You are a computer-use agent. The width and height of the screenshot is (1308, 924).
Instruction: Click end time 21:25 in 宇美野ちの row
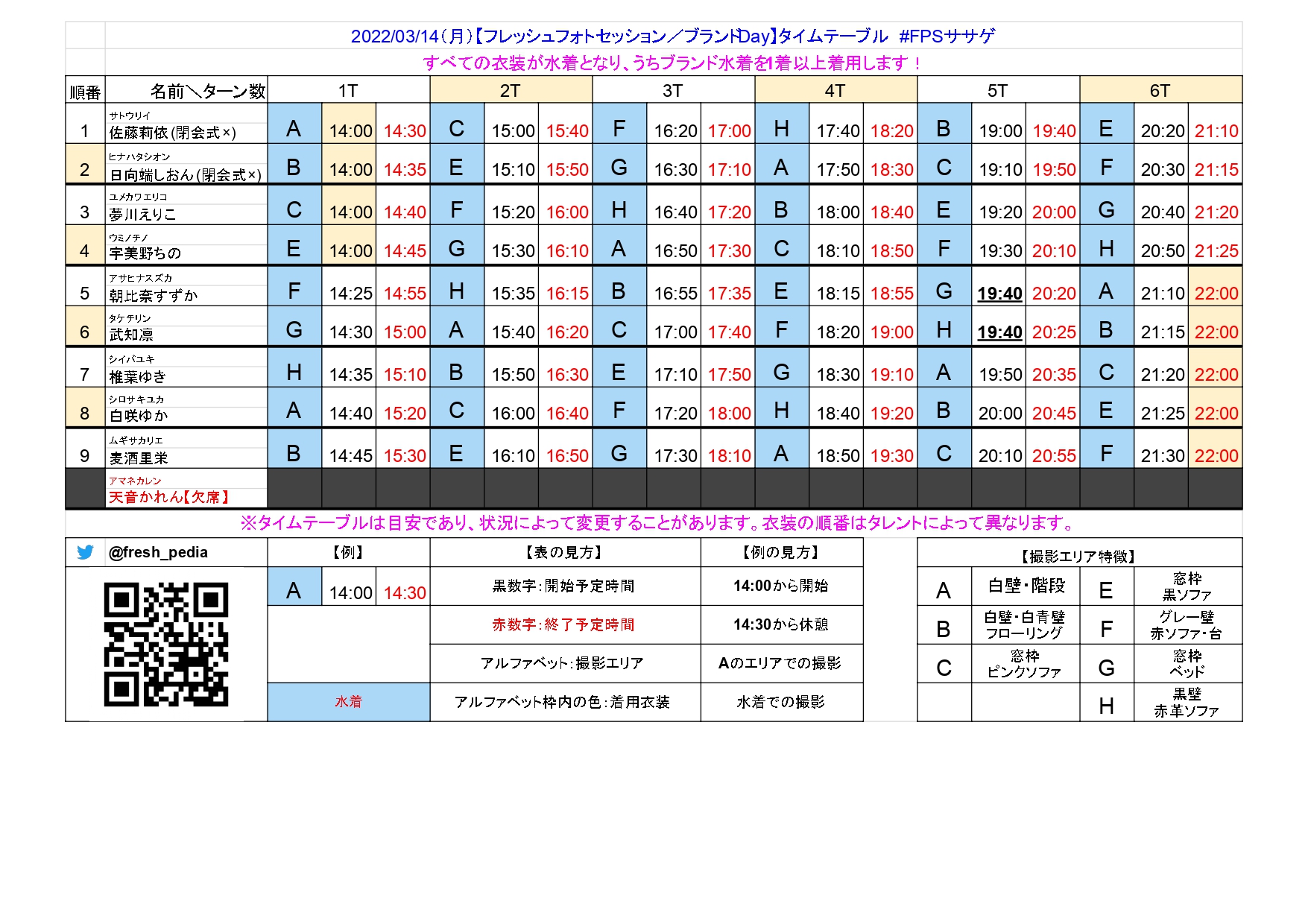pos(1216,252)
